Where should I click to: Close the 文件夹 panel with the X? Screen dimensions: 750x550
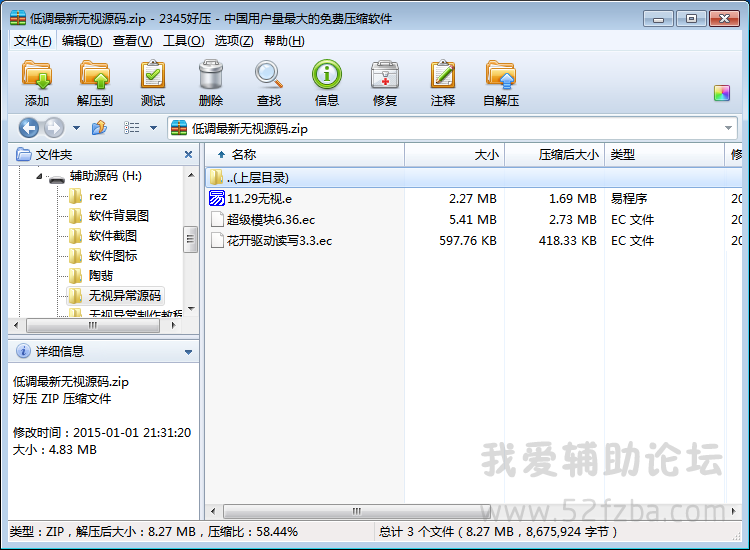(188, 154)
